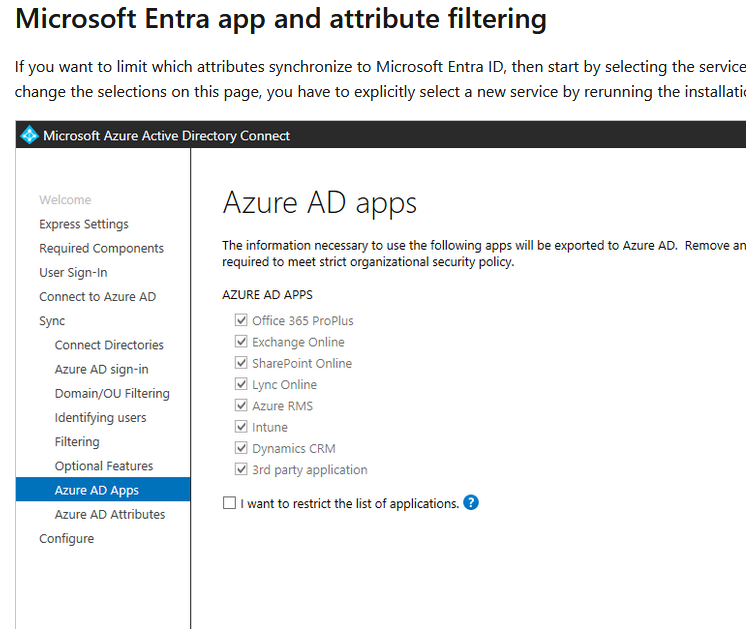Click the Microsoft Azure Active Directory Connect title
Image resolution: width=746 pixels, height=629 pixels.
(x=166, y=136)
